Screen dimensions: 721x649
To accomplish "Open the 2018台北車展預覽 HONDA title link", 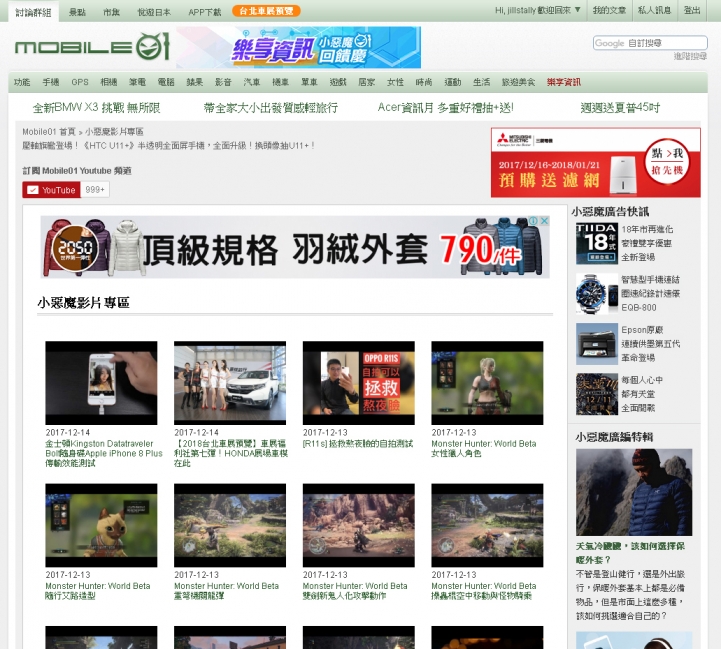I will click(231, 454).
